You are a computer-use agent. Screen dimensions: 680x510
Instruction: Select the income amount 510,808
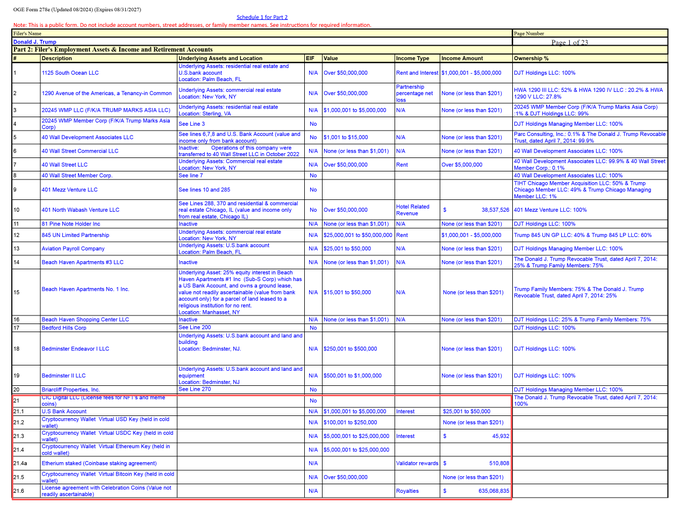click(499, 464)
